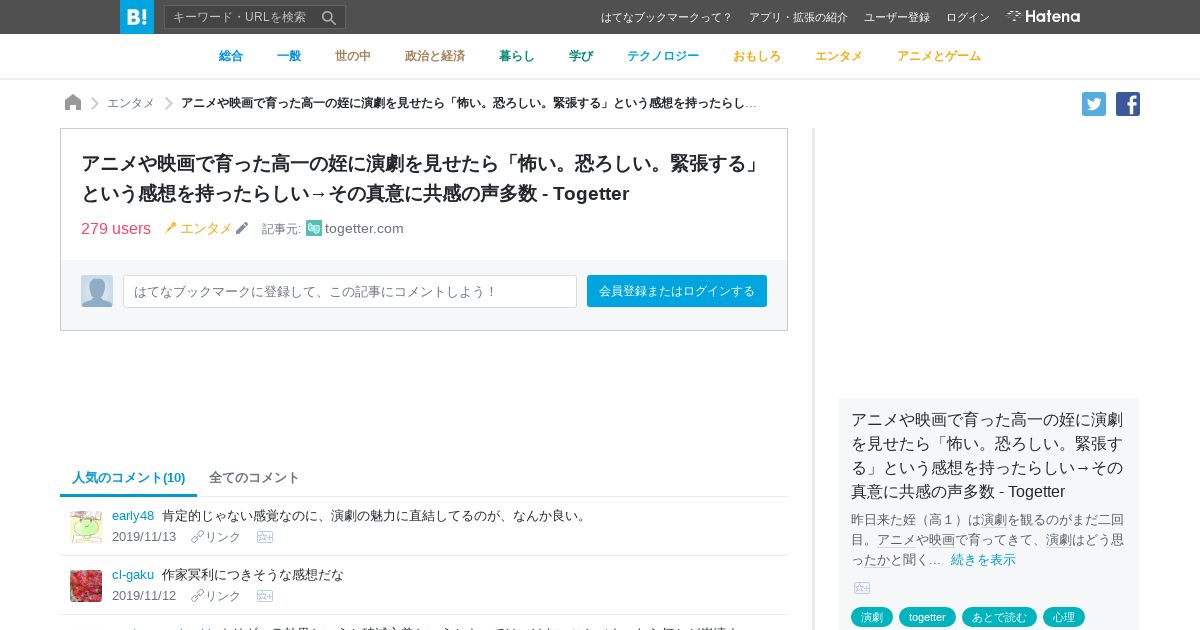
Task: Go to home via house icon
Action: coord(73,102)
